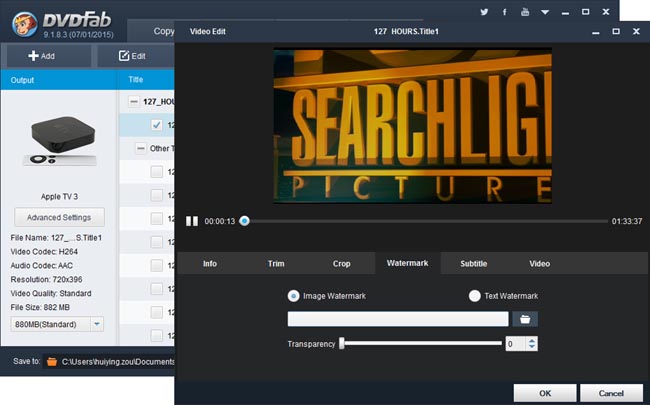The width and height of the screenshot is (650, 405).
Task: Click the elapsed time 00:00:13 text
Action: (x=220, y=221)
